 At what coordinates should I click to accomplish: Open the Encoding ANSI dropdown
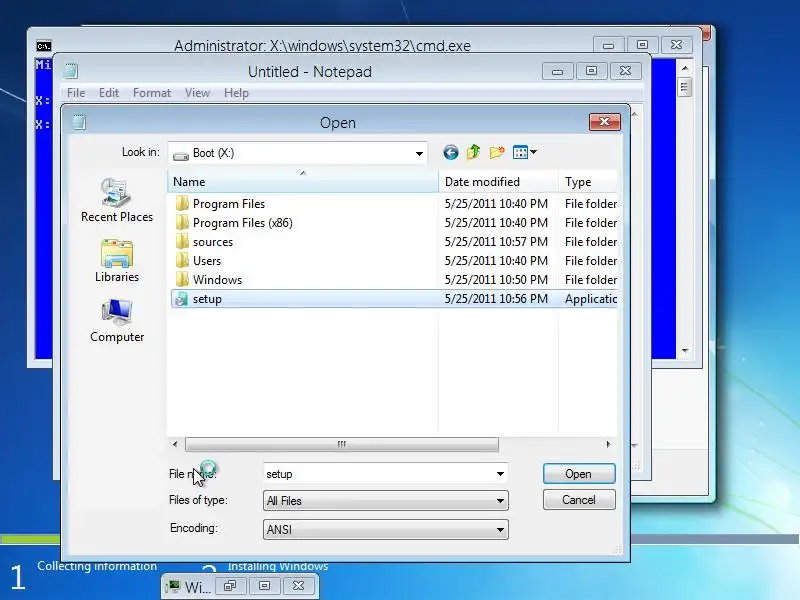386,530
